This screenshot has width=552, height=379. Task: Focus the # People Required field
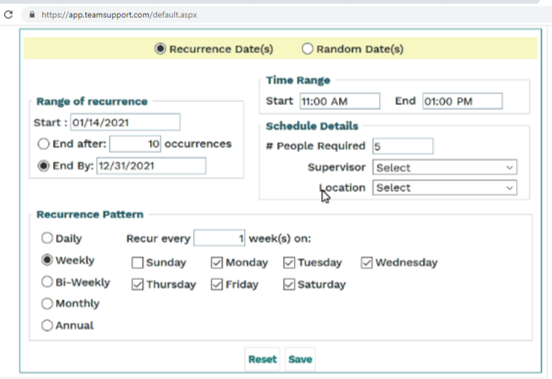(403, 146)
